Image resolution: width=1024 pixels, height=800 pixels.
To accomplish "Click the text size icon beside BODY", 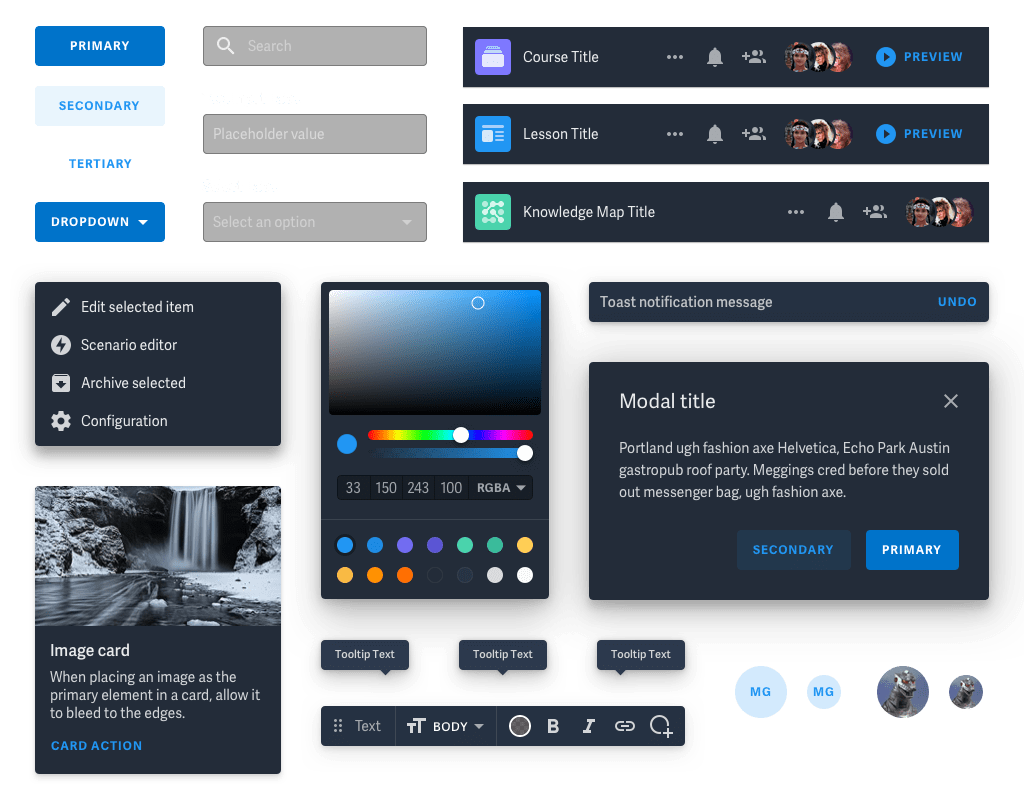I will coord(416,726).
